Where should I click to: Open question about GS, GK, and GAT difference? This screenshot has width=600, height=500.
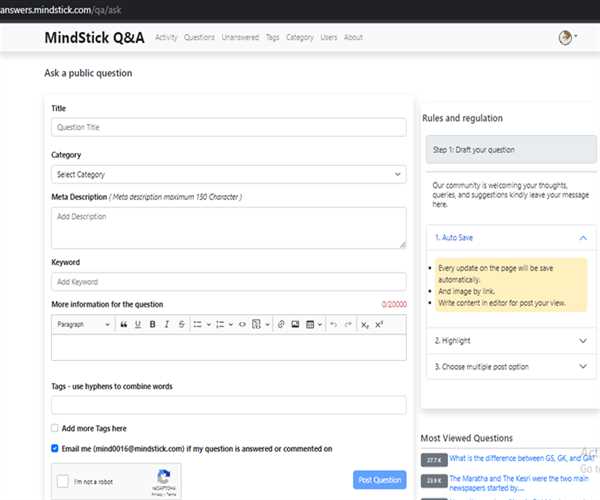(522, 458)
